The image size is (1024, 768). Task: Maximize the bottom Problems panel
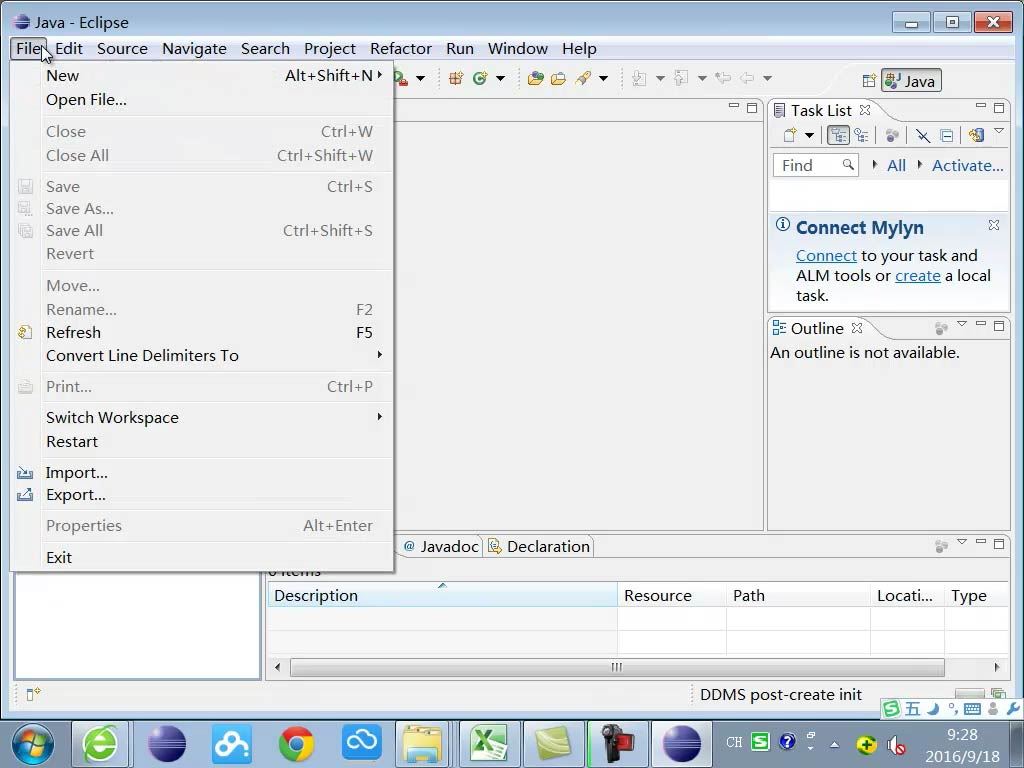point(999,544)
